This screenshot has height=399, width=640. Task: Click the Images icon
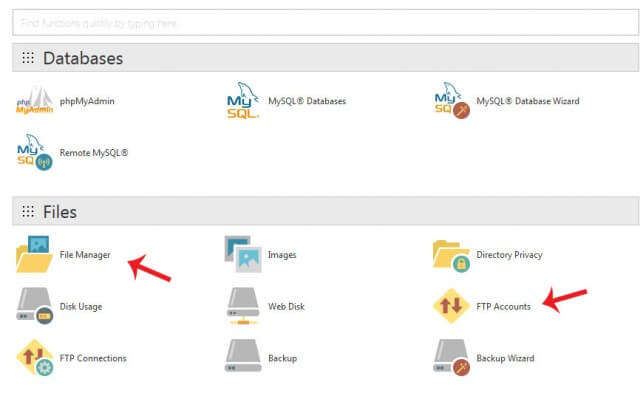(x=243, y=254)
